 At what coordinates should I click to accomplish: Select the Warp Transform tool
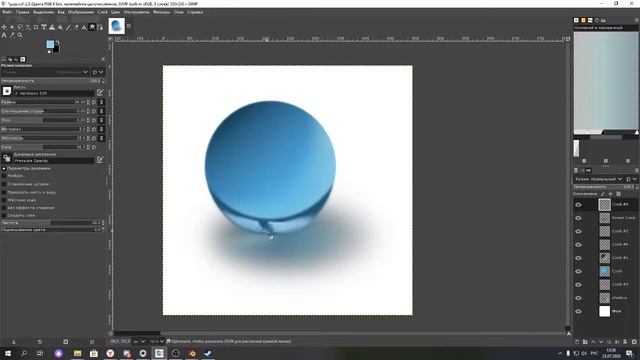52,27
